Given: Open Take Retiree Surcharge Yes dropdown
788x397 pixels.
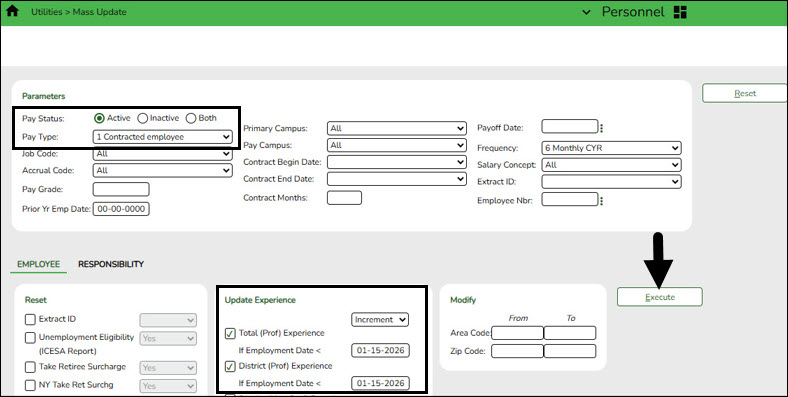Looking at the screenshot, I should pyautogui.click(x=168, y=368).
